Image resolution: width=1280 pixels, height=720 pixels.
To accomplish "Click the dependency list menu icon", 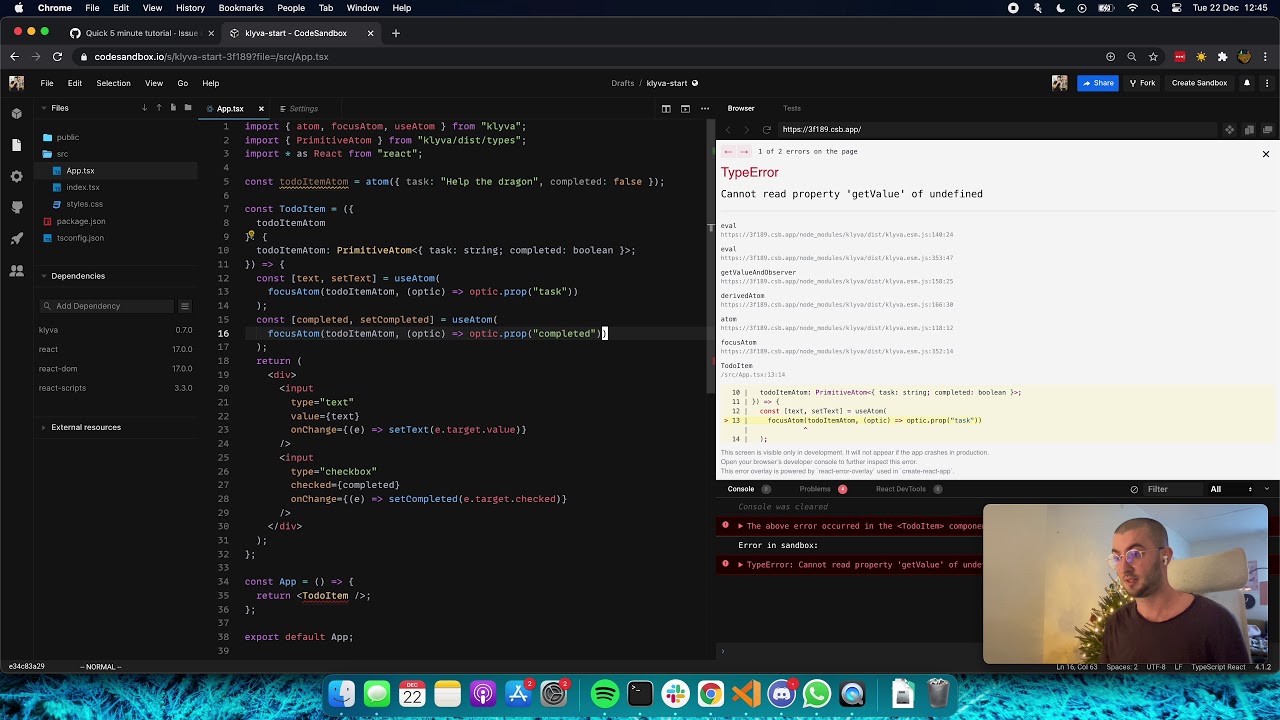I will click(x=184, y=306).
